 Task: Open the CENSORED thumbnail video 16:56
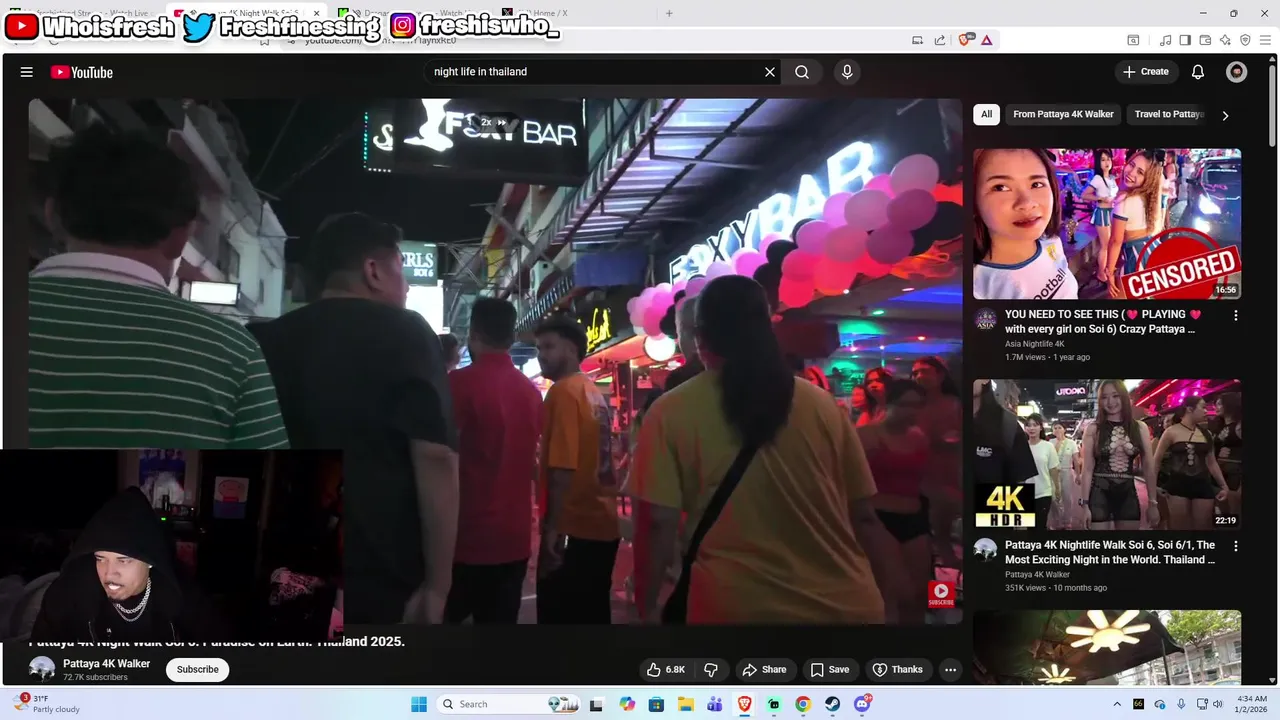[x=1107, y=224]
